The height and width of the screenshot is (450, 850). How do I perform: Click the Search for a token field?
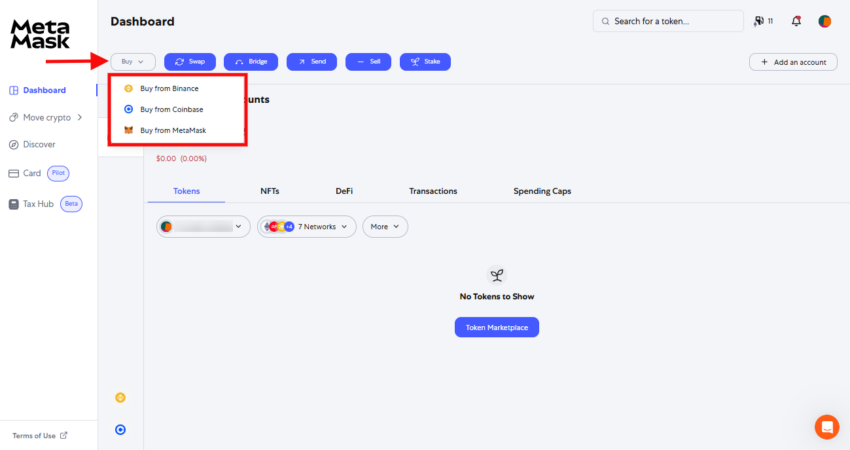tap(668, 21)
